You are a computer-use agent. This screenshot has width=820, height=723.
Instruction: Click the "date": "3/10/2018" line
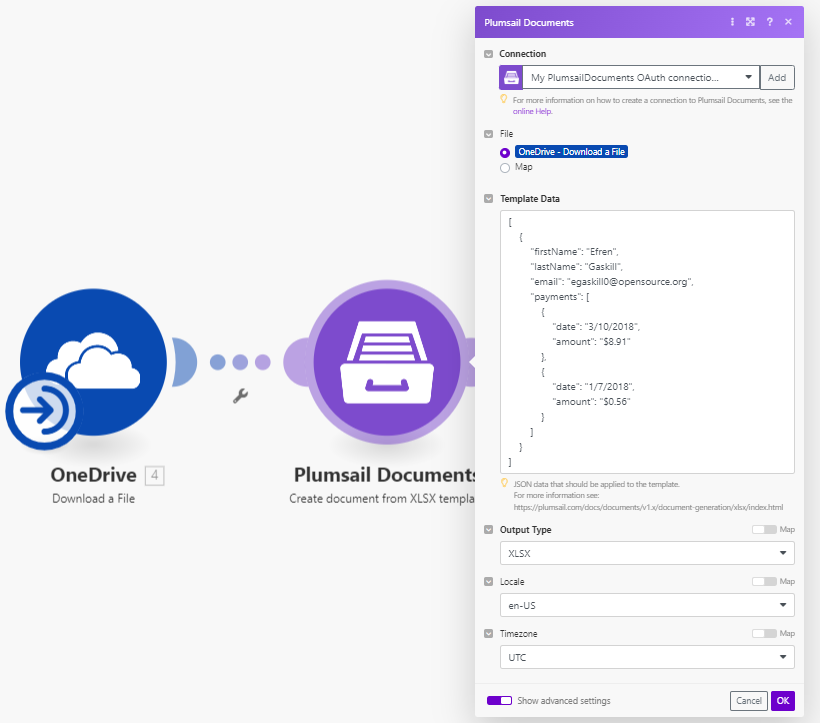596,327
